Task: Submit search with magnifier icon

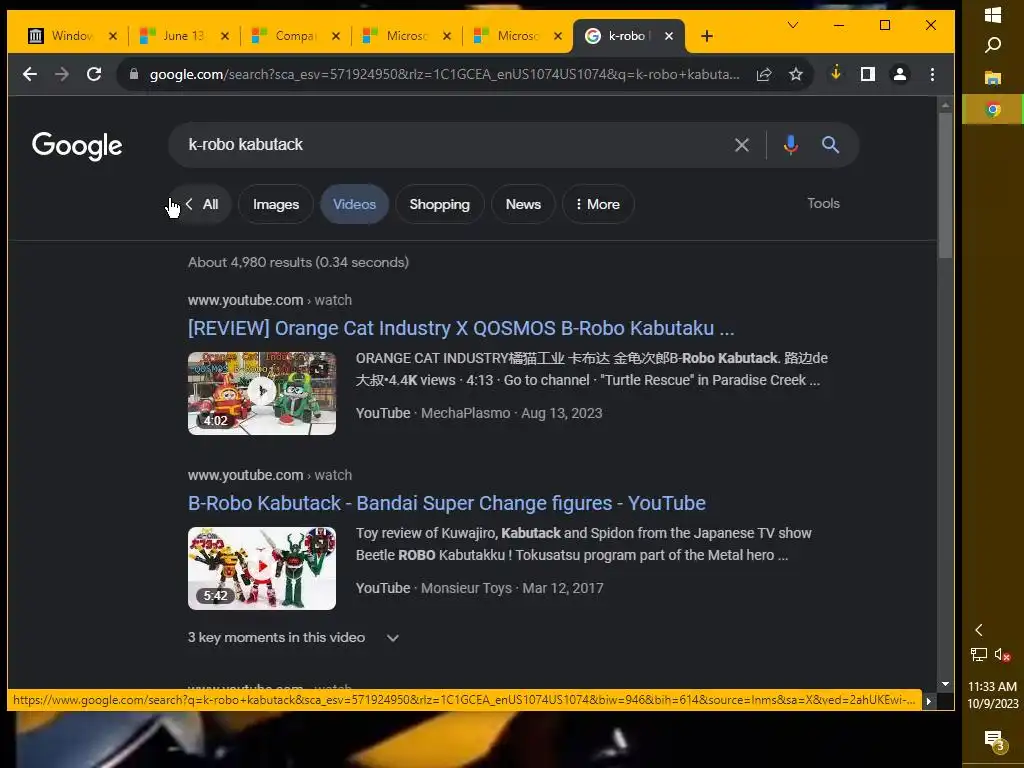Action: [x=830, y=145]
